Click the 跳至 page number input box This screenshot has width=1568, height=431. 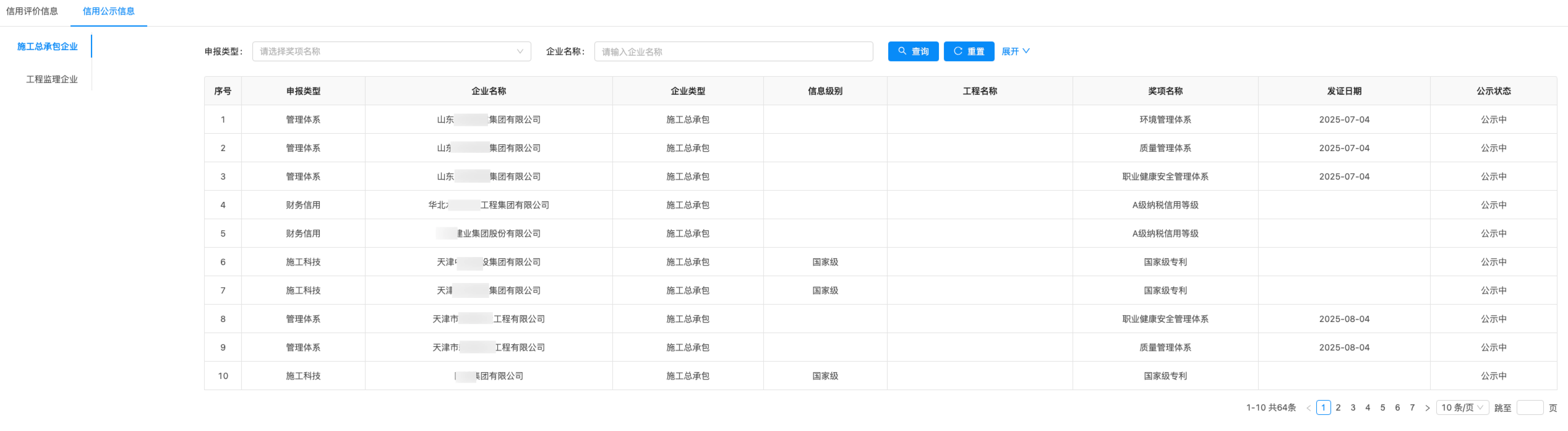pyautogui.click(x=1530, y=407)
